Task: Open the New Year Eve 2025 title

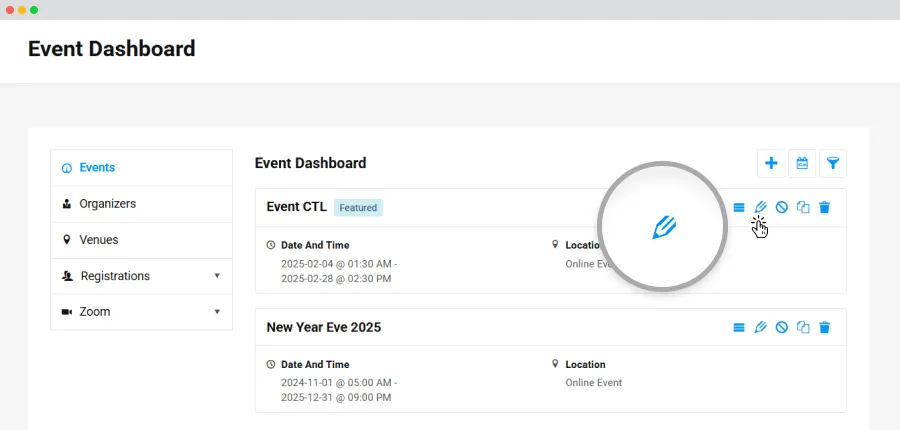Action: pyautogui.click(x=324, y=327)
